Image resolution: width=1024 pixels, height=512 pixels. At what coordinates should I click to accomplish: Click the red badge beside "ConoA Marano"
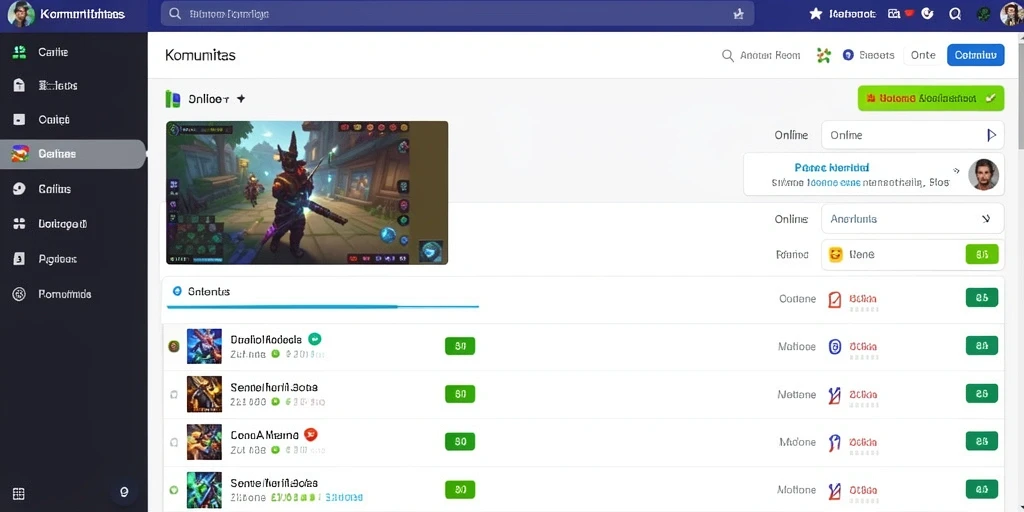click(x=311, y=434)
